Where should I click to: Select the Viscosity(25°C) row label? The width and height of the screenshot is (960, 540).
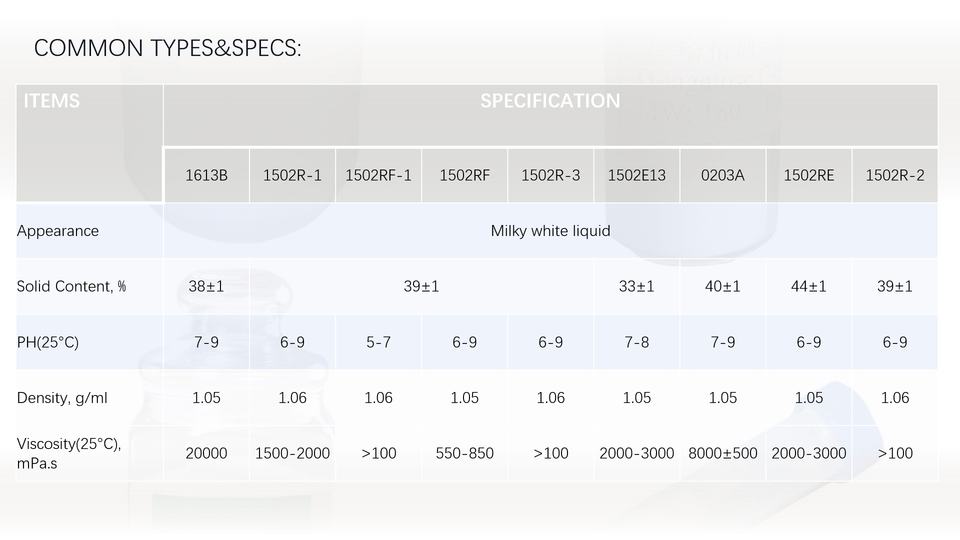pos(68,453)
